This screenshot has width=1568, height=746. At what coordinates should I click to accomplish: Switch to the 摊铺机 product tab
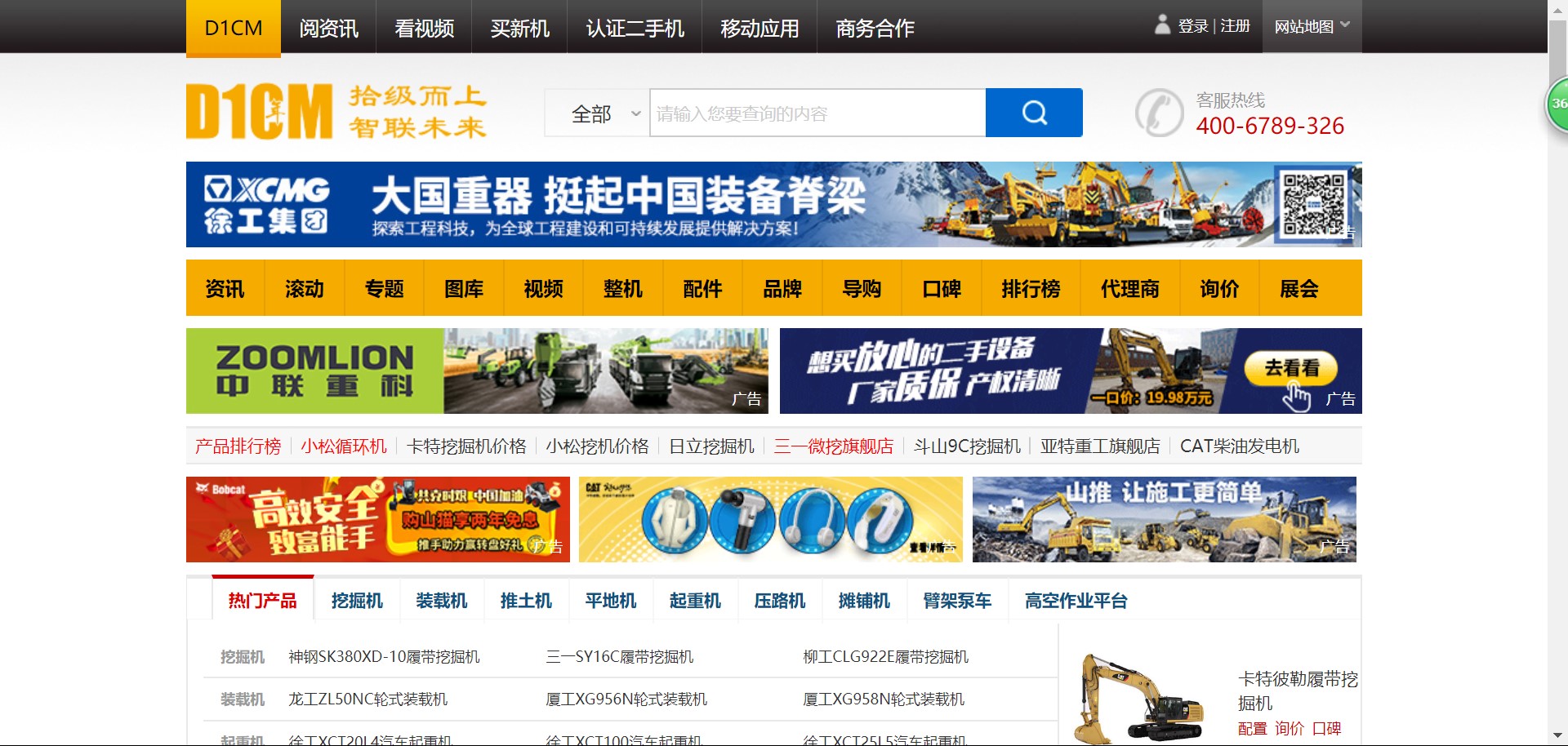(864, 601)
